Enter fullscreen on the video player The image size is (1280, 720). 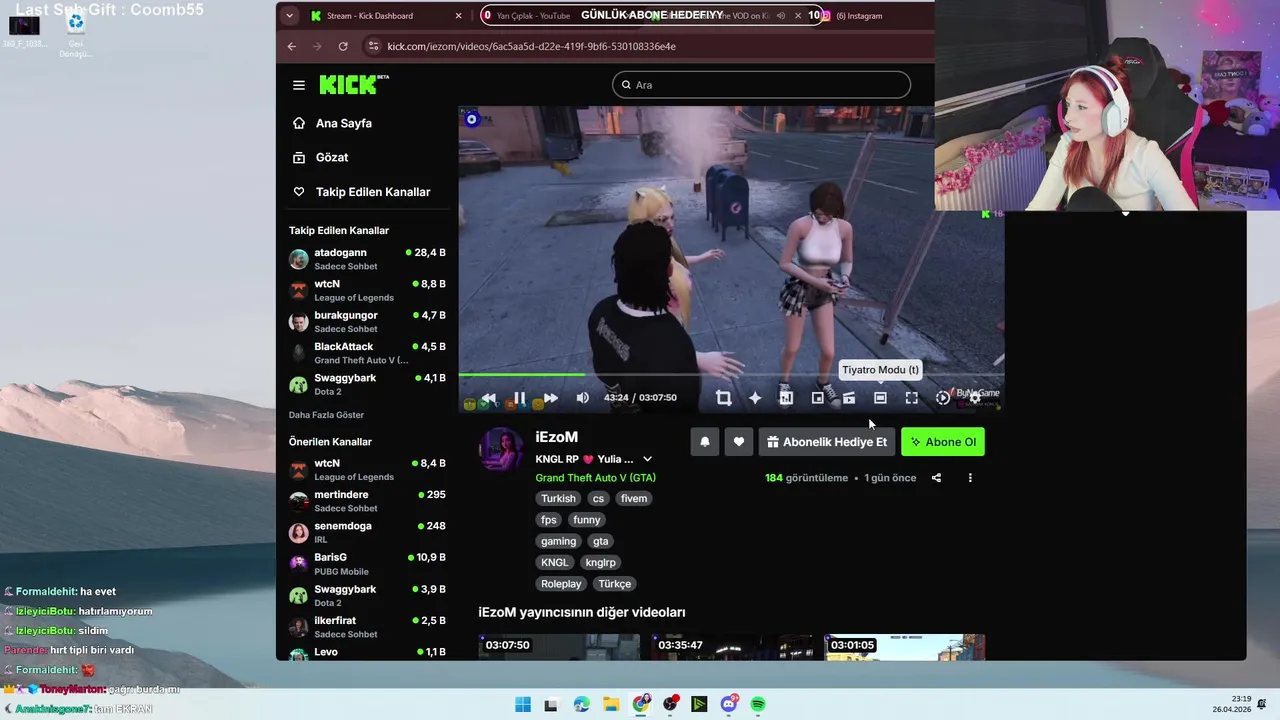911,398
